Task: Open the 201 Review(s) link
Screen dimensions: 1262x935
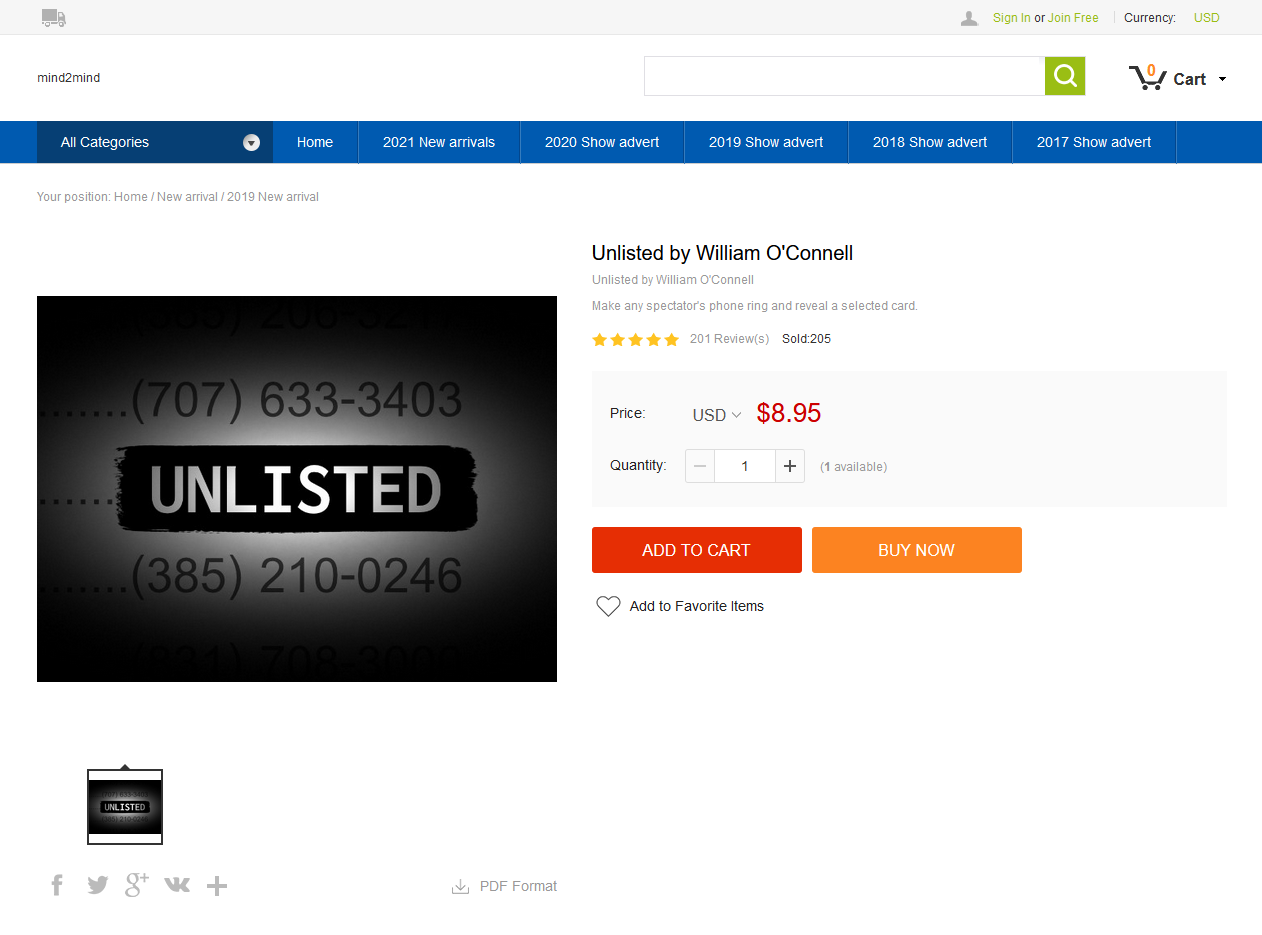Action: point(730,339)
